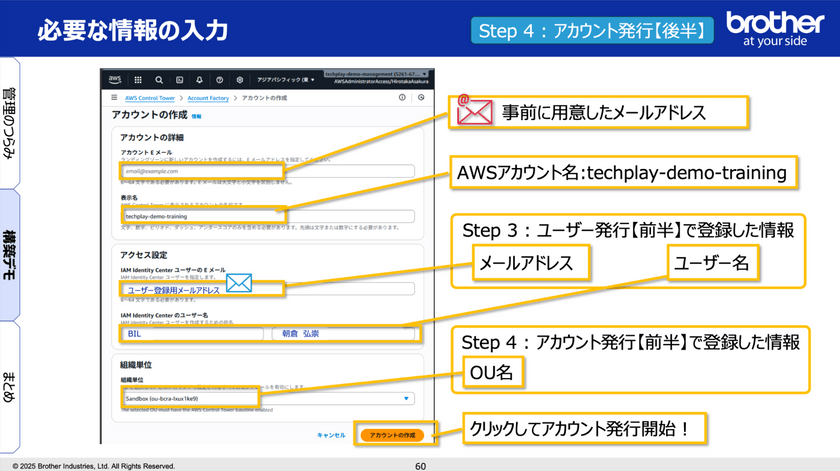Click the AWS logo home icon

point(113,80)
